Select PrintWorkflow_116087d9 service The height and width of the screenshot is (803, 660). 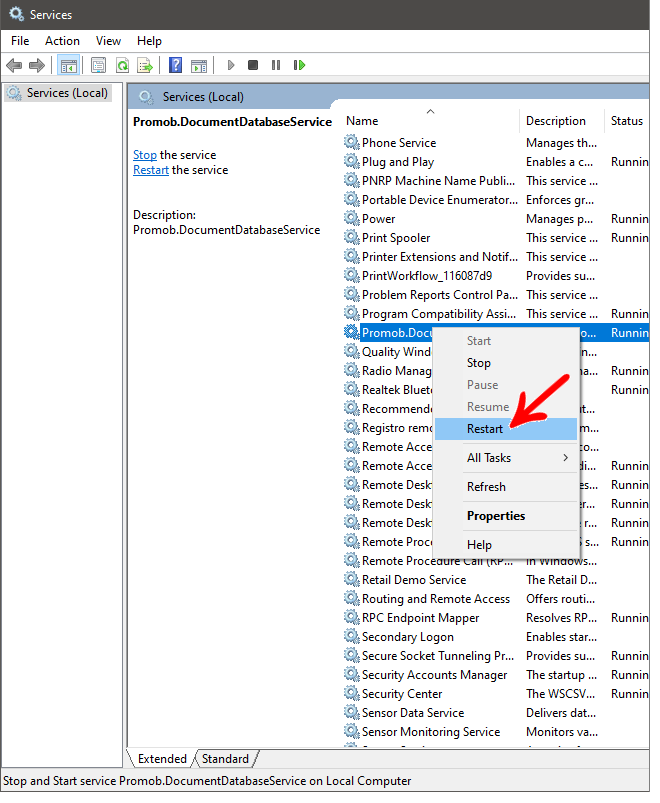[x=427, y=276]
